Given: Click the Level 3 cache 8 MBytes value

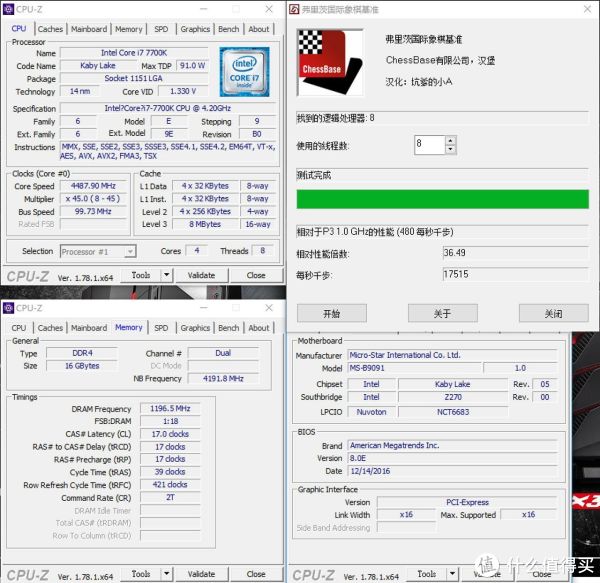Looking at the screenshot, I should [205, 224].
